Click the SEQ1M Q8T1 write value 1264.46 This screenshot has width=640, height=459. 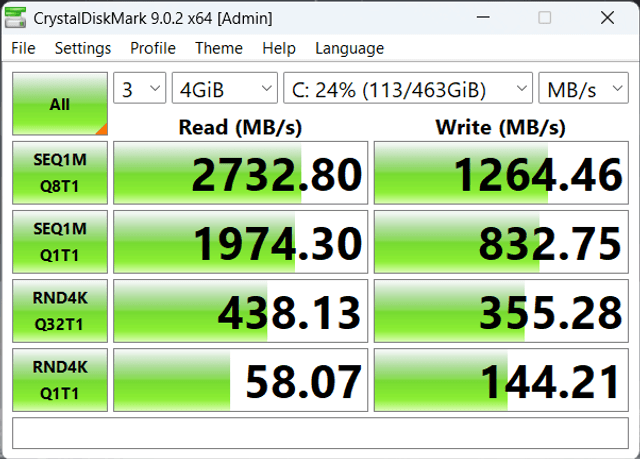click(501, 173)
